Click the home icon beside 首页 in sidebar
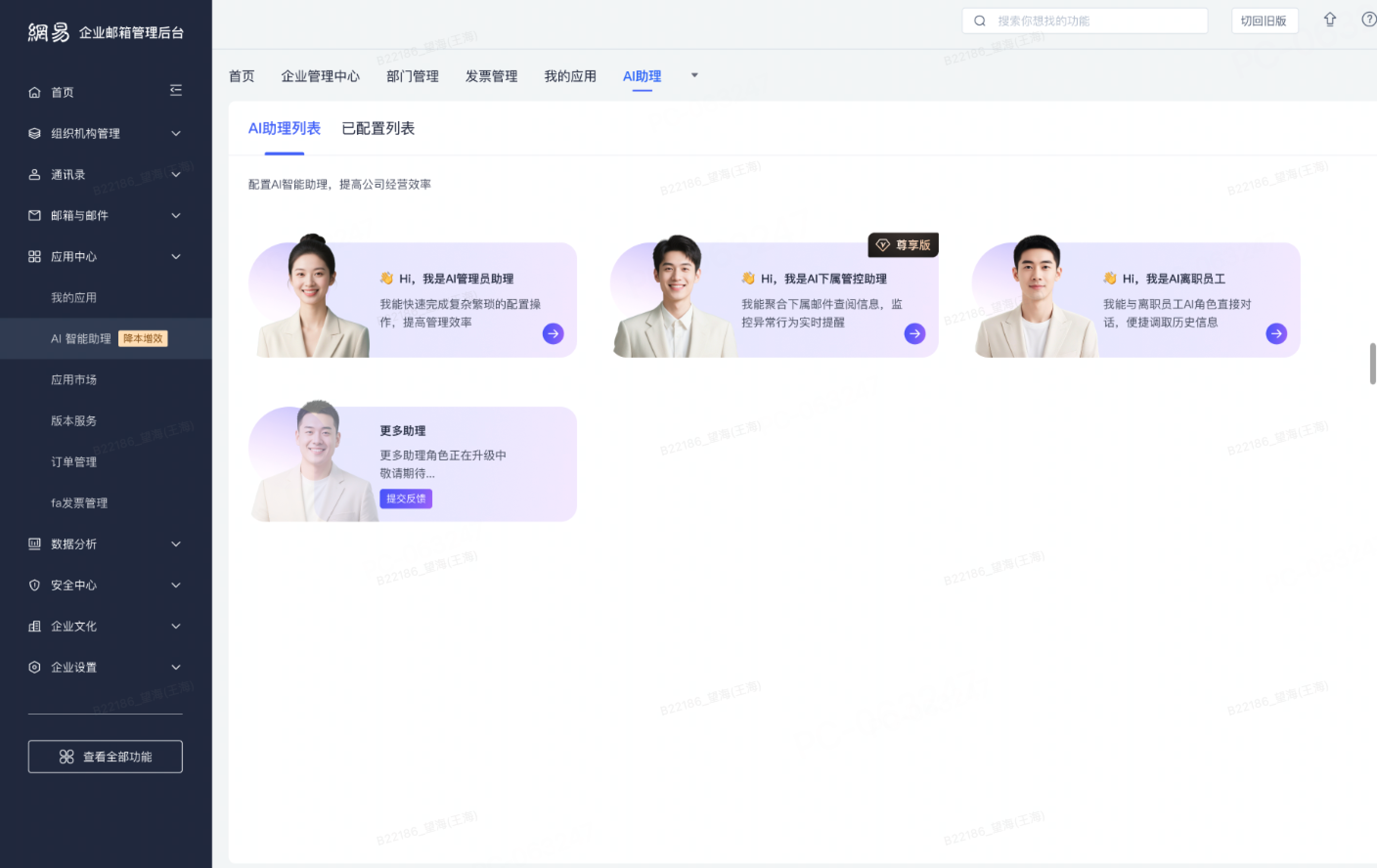This screenshot has height=868, width=1377. point(34,92)
